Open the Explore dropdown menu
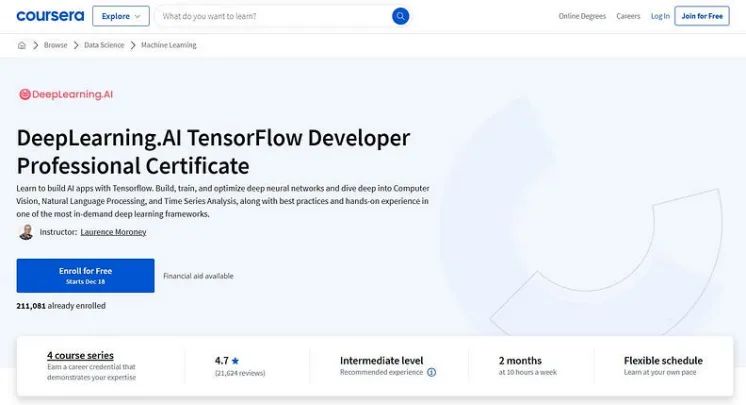746x405 pixels. pyautogui.click(x=121, y=16)
